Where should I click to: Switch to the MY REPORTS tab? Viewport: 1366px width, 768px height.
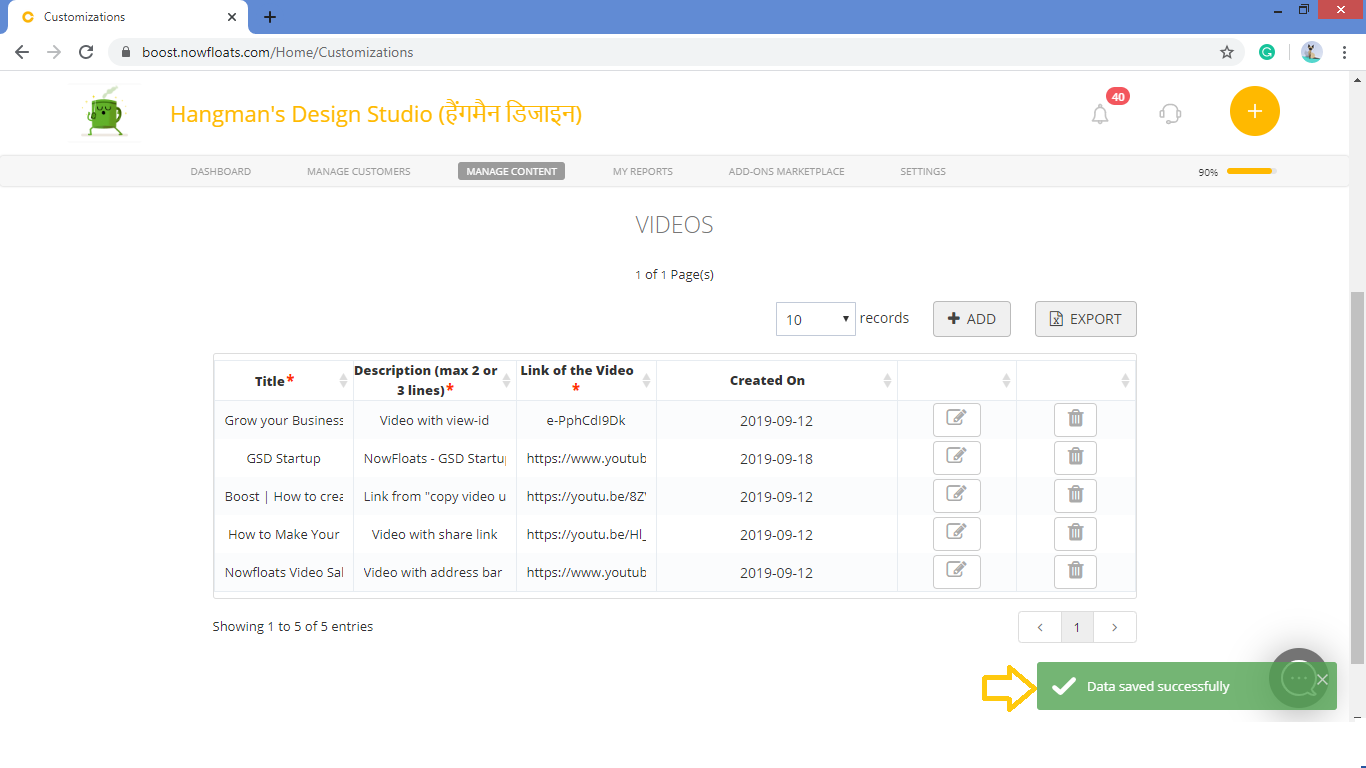(642, 171)
